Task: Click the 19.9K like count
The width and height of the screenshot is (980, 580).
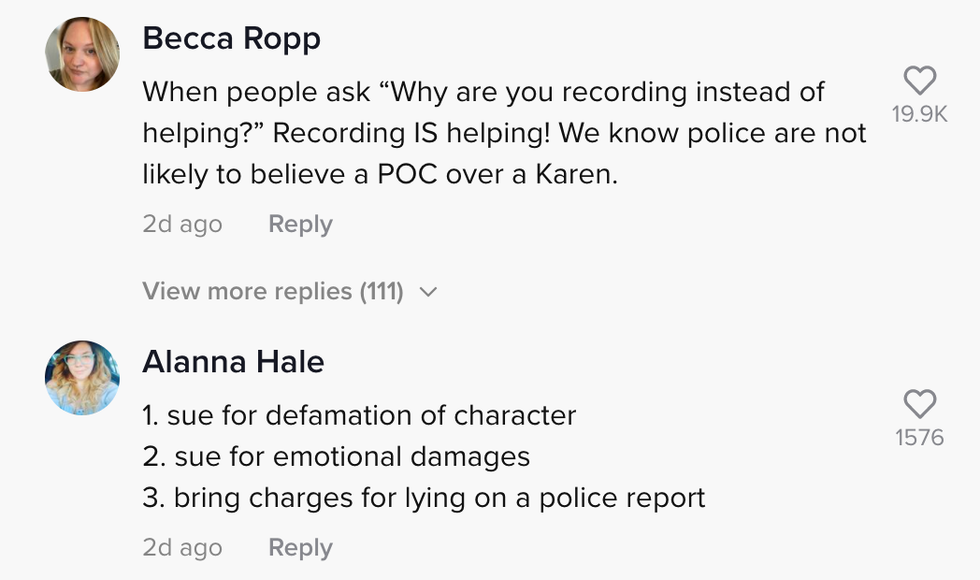Action: (919, 115)
